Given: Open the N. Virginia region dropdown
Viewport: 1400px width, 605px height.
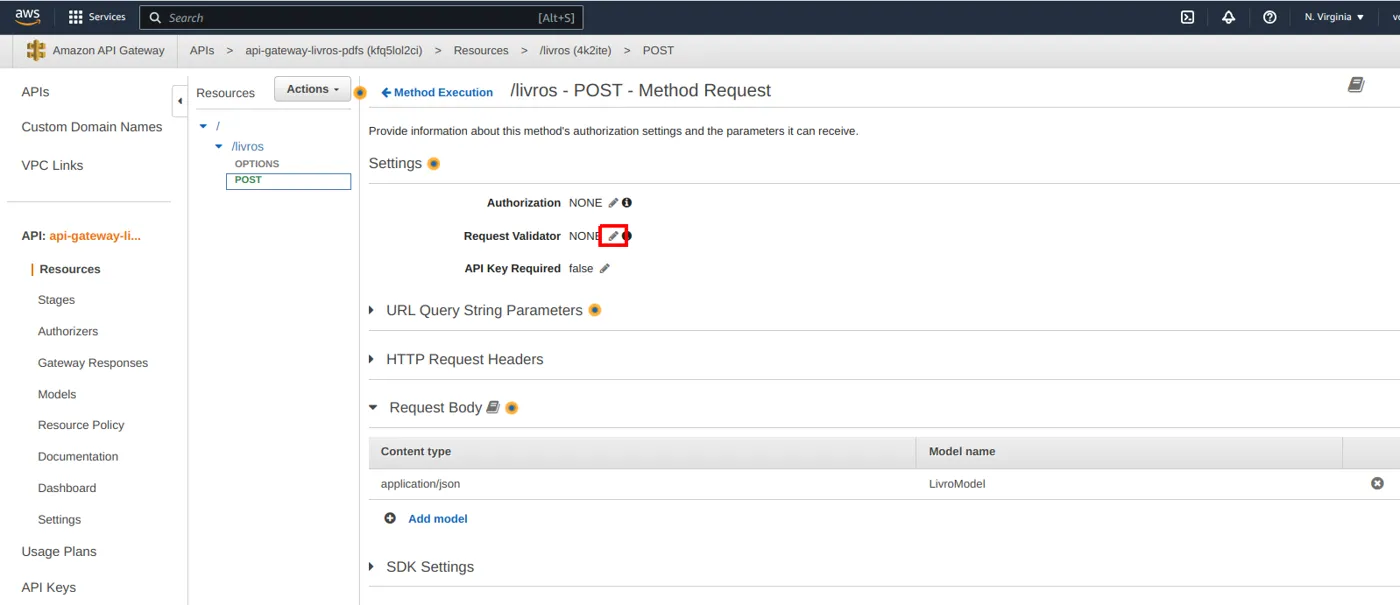Looking at the screenshot, I should coord(1334,17).
